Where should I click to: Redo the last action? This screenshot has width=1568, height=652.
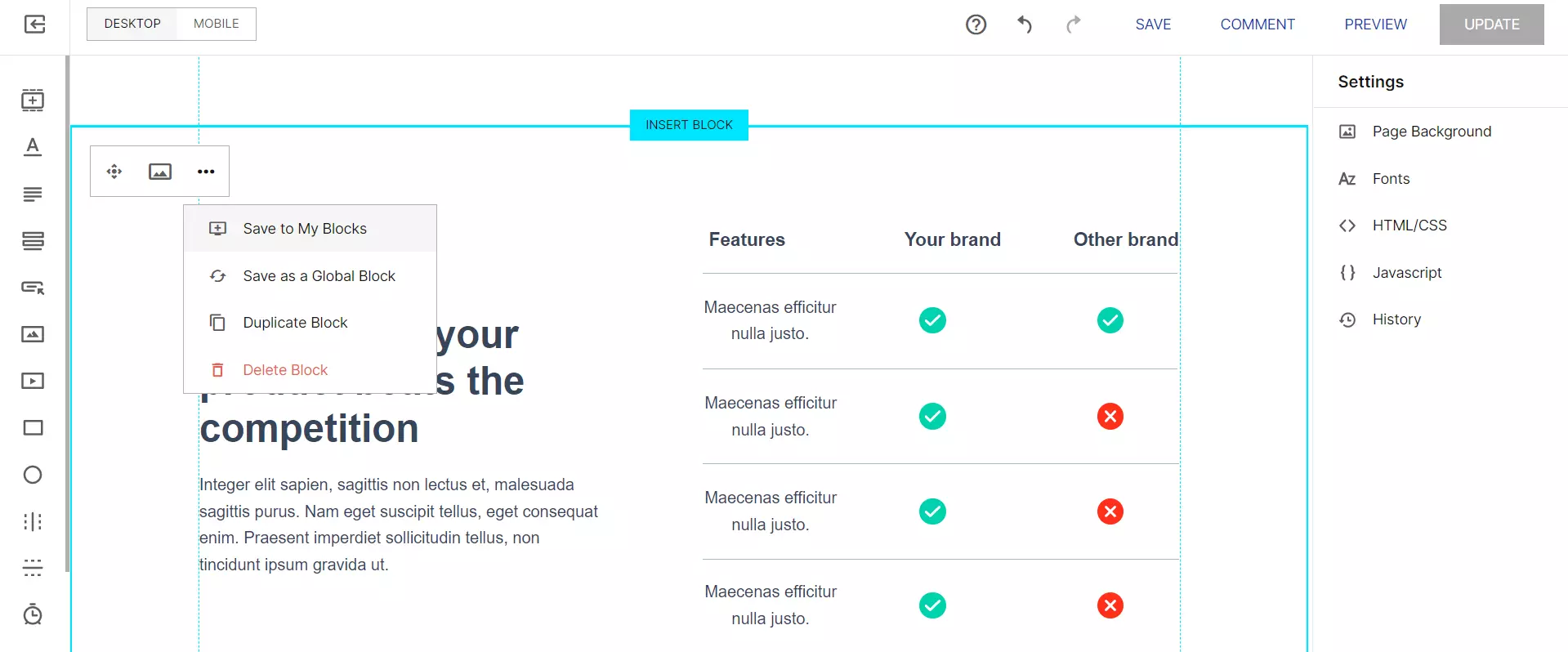[x=1074, y=25]
